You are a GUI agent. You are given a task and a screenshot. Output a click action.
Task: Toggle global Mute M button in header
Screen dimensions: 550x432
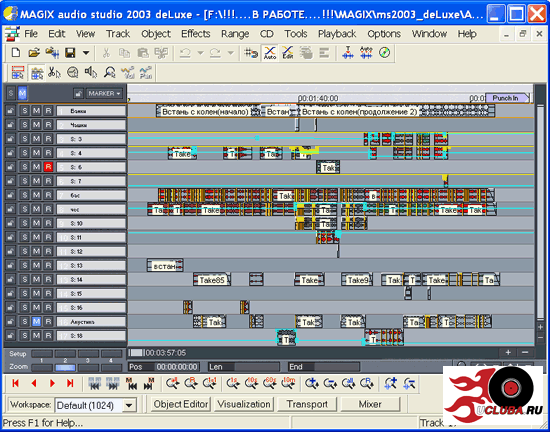pyautogui.click(x=22, y=93)
